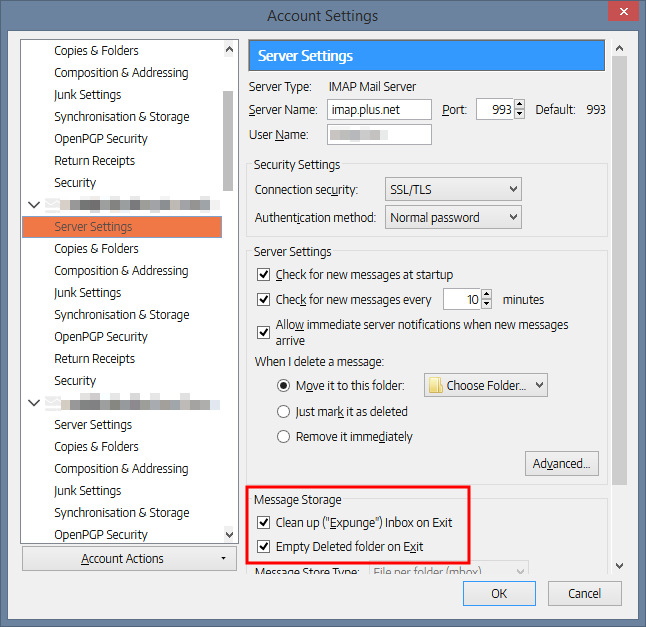
Task: Open the topmost Copies & Folders item
Action: [x=96, y=51]
